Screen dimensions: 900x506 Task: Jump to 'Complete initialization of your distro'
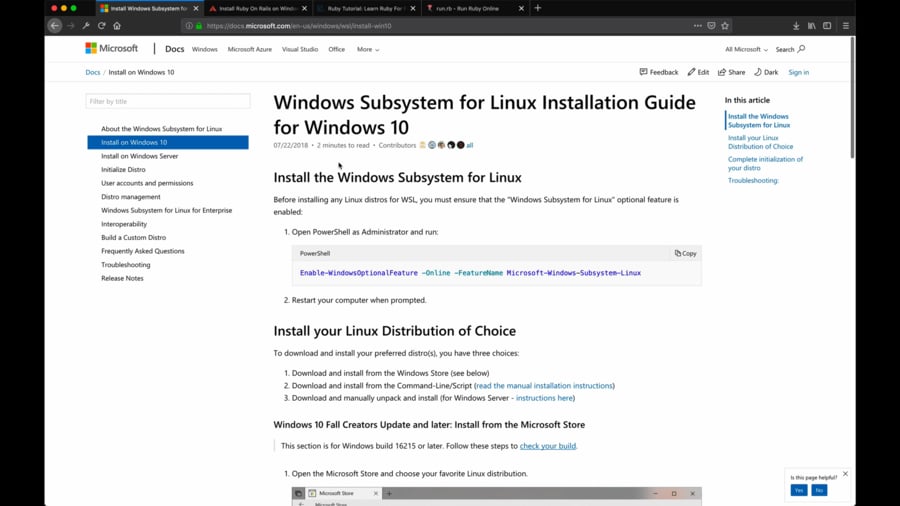coord(765,164)
